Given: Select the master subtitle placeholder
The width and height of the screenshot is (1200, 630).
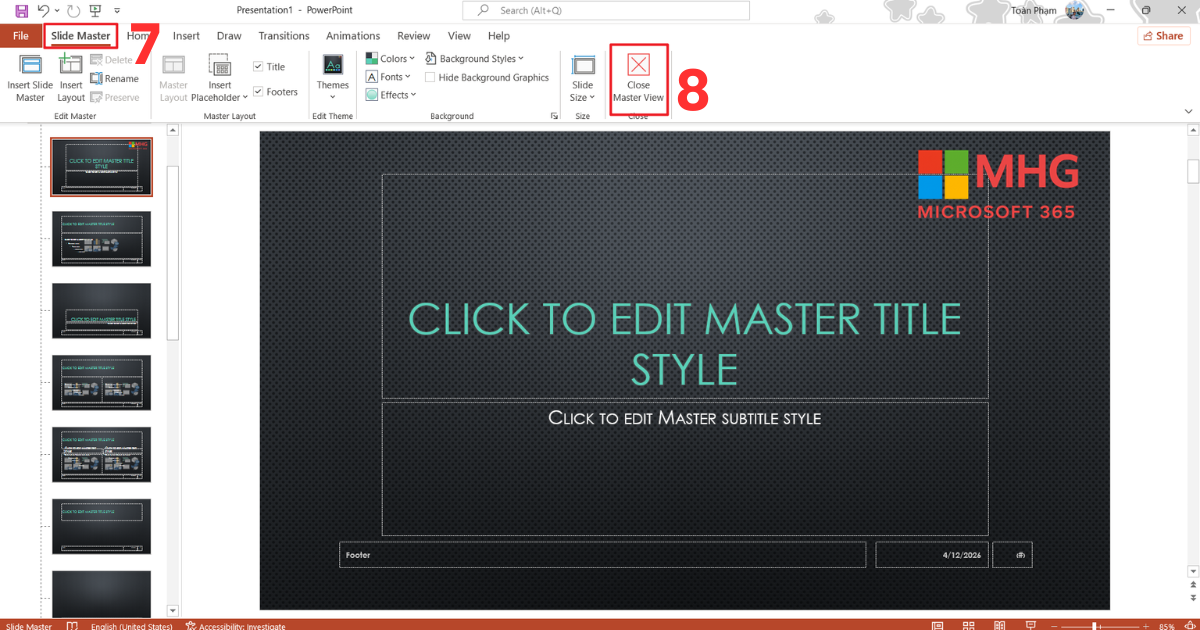Looking at the screenshot, I should (685, 469).
